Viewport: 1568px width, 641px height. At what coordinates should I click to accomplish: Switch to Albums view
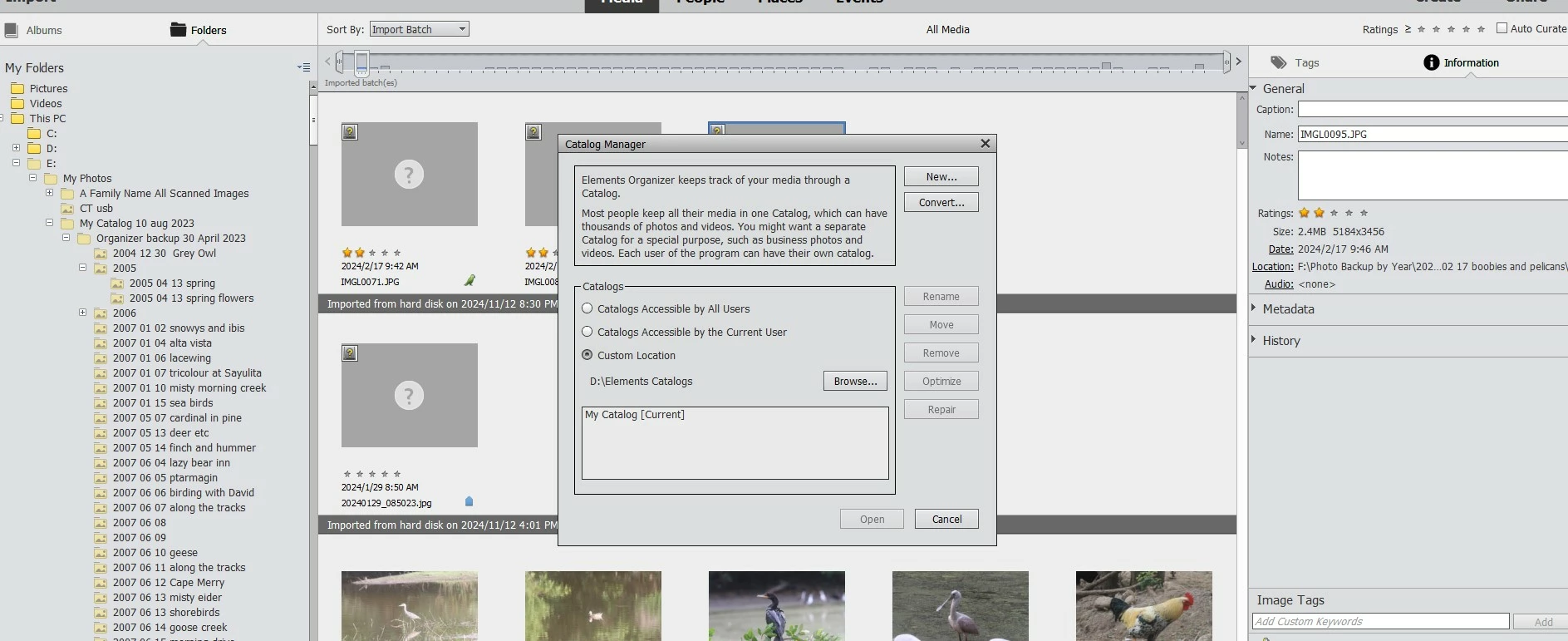[x=33, y=30]
